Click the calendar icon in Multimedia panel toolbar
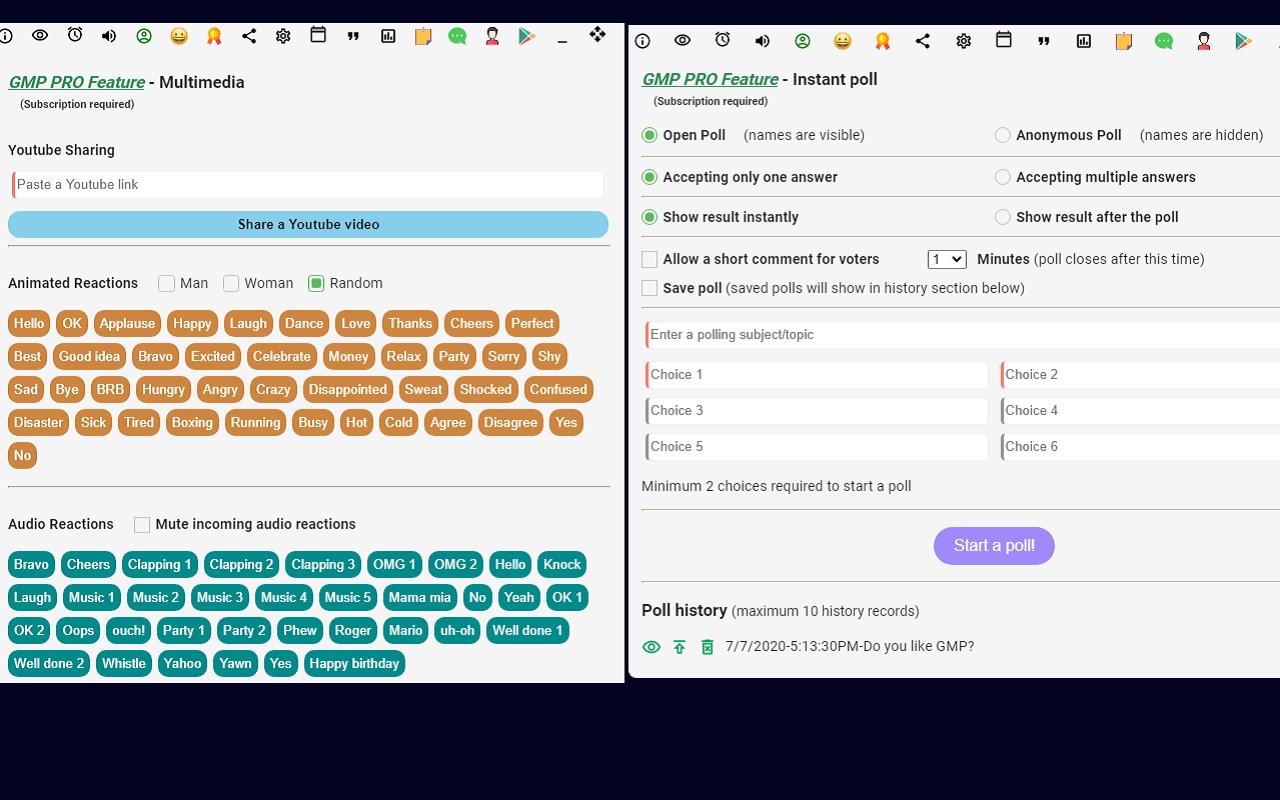This screenshot has height=800, width=1280. click(318, 35)
